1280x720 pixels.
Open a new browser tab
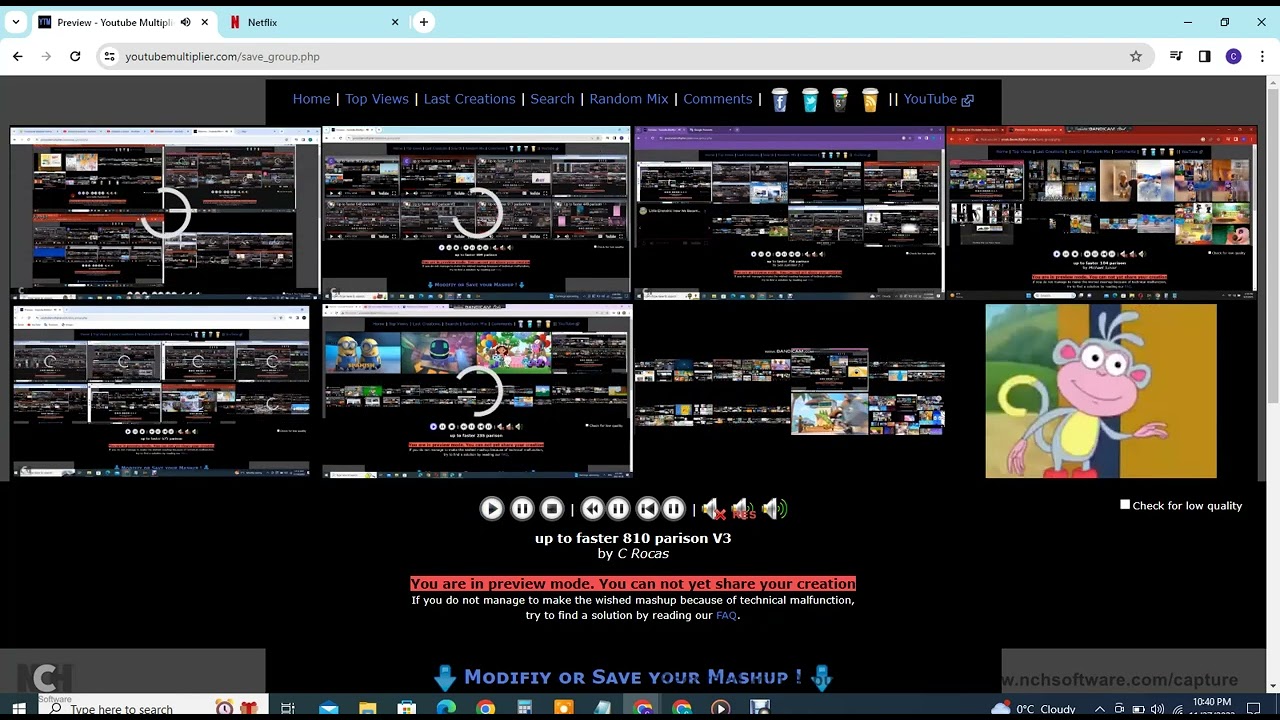click(424, 22)
